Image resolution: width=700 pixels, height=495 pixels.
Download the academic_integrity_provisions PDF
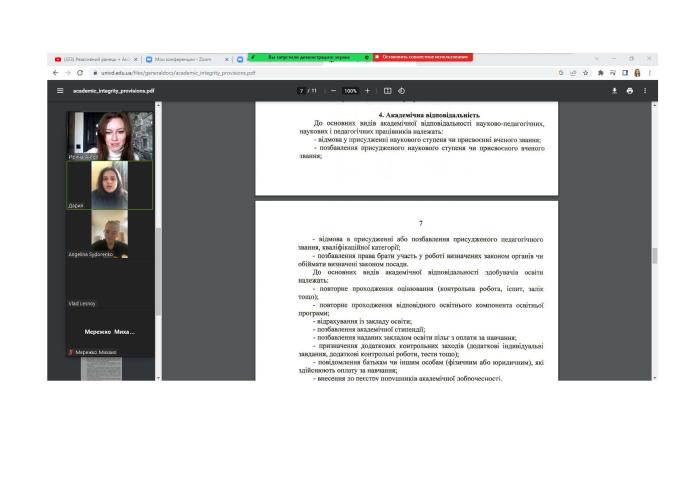[x=615, y=91]
